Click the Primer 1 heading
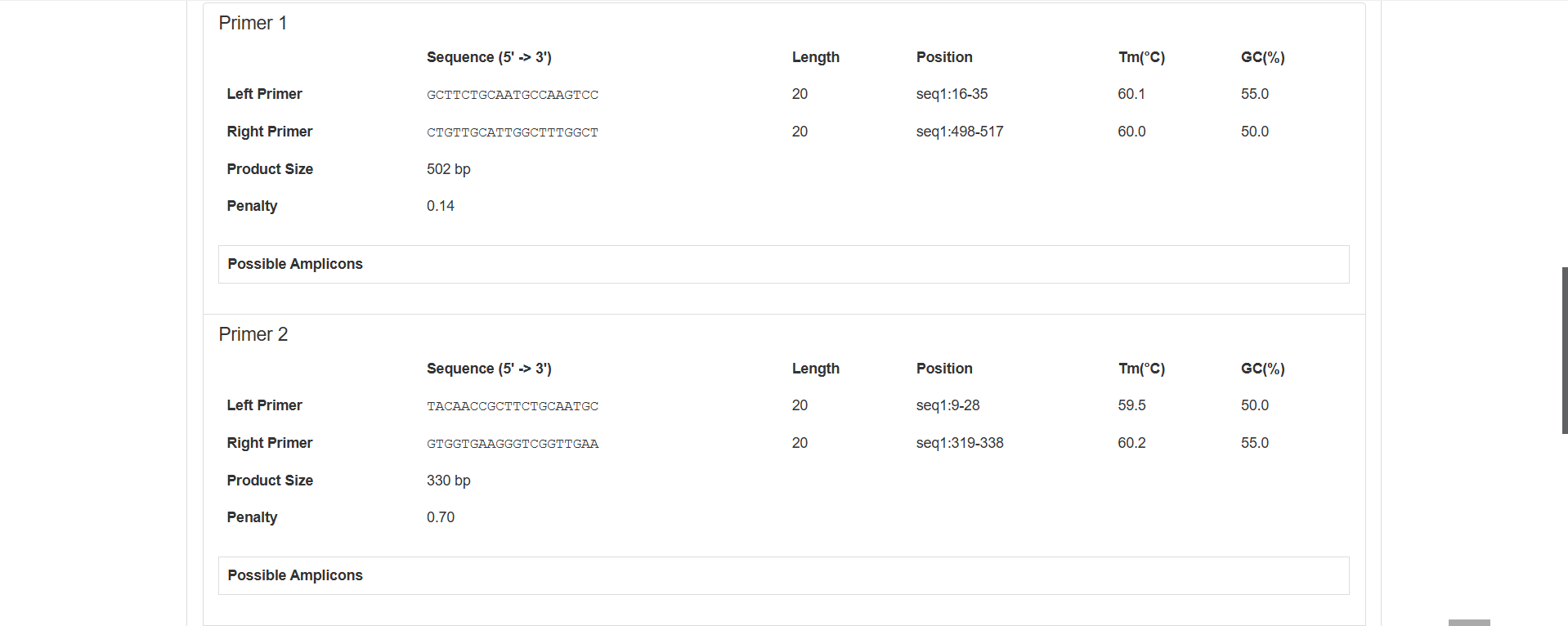 click(252, 23)
